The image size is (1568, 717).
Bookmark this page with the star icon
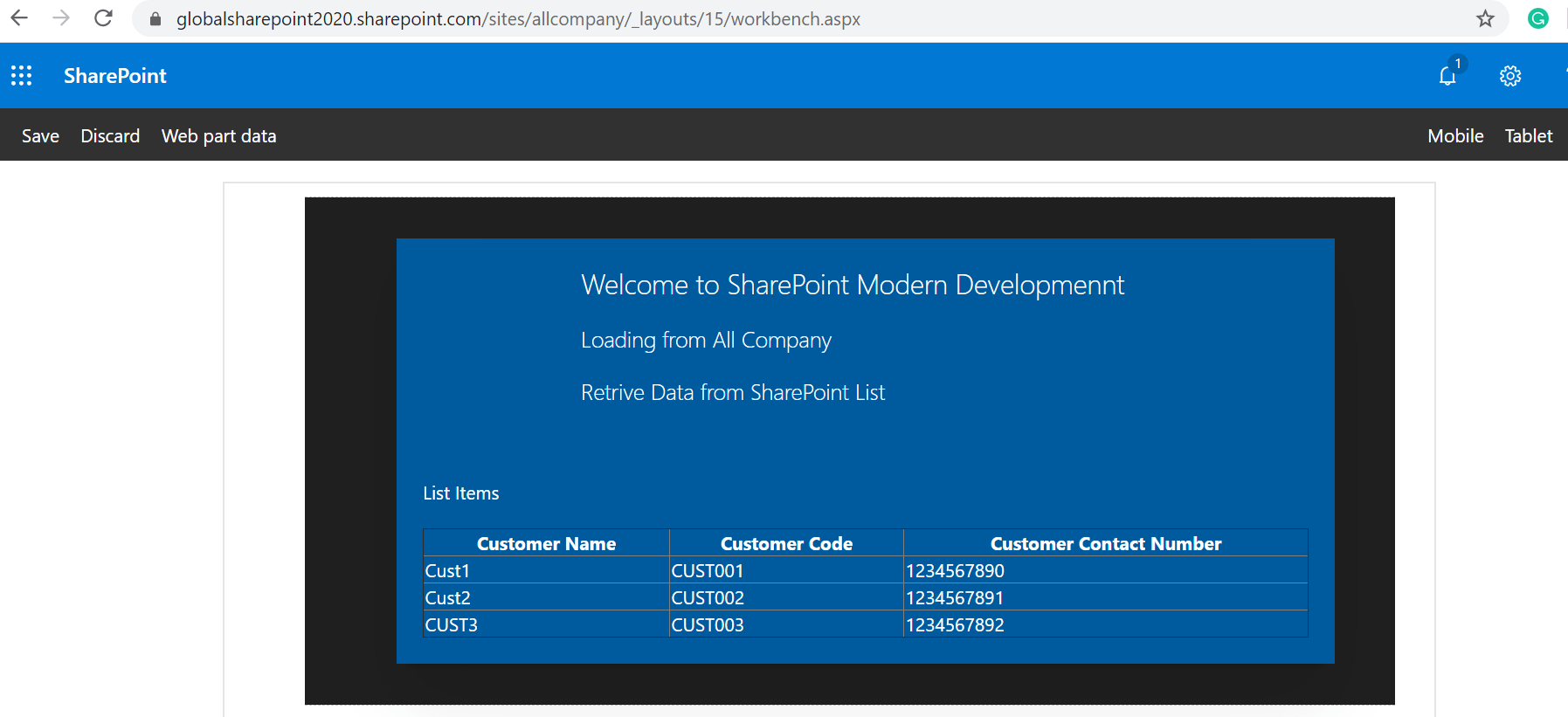click(x=1485, y=18)
